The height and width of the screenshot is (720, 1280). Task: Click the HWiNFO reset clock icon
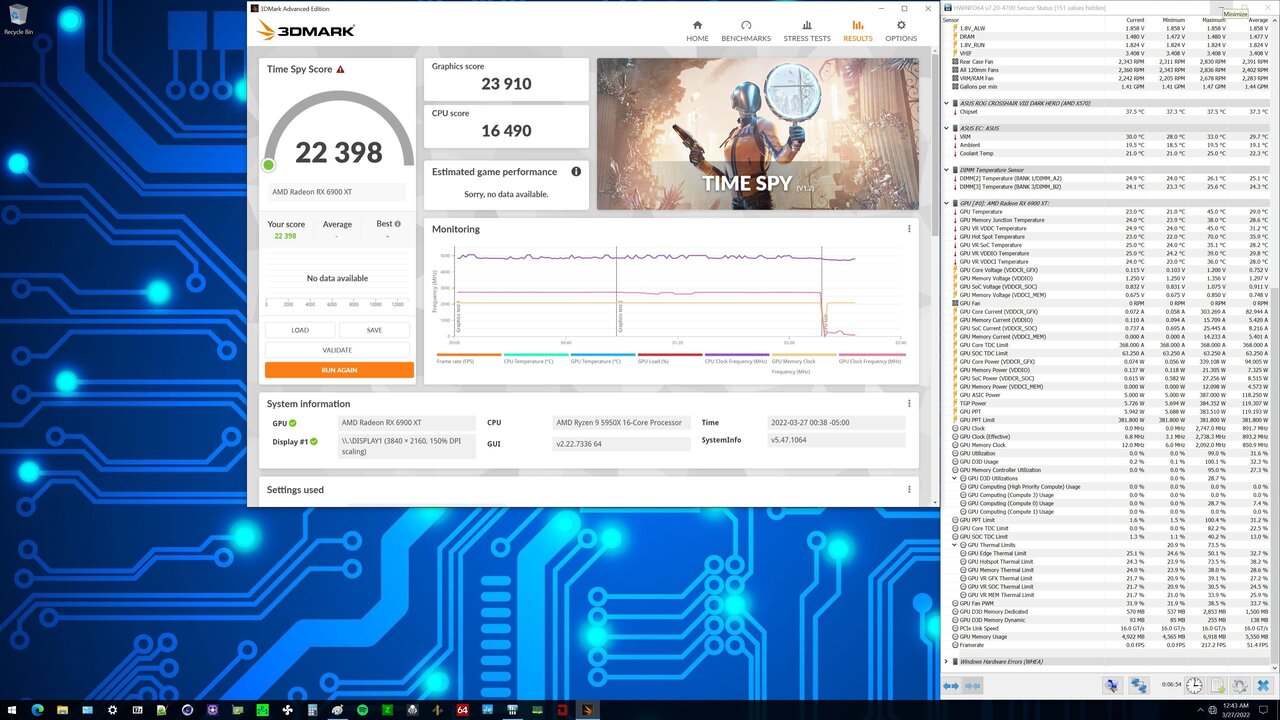(x=1194, y=686)
